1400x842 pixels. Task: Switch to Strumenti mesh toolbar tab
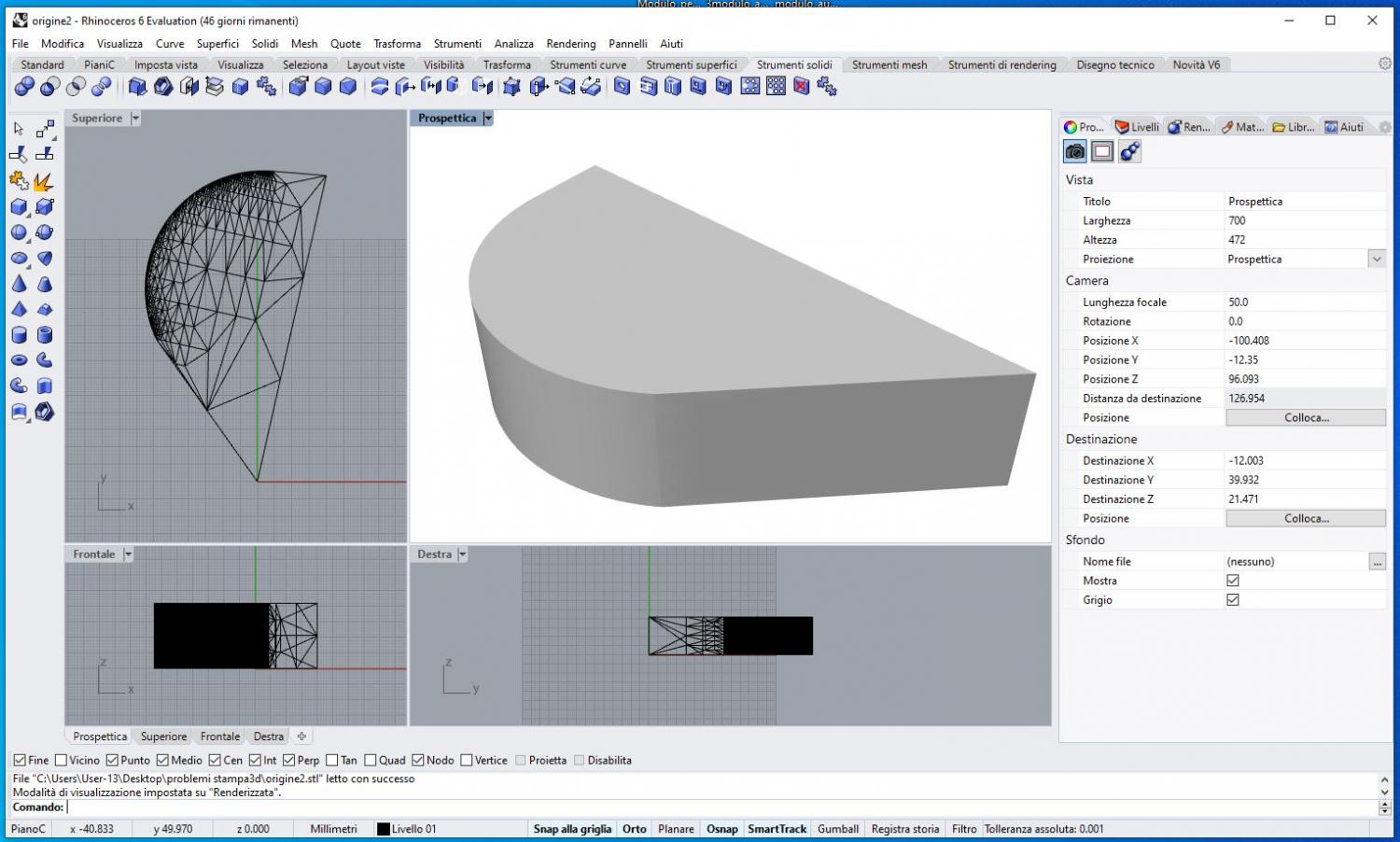coord(889,64)
